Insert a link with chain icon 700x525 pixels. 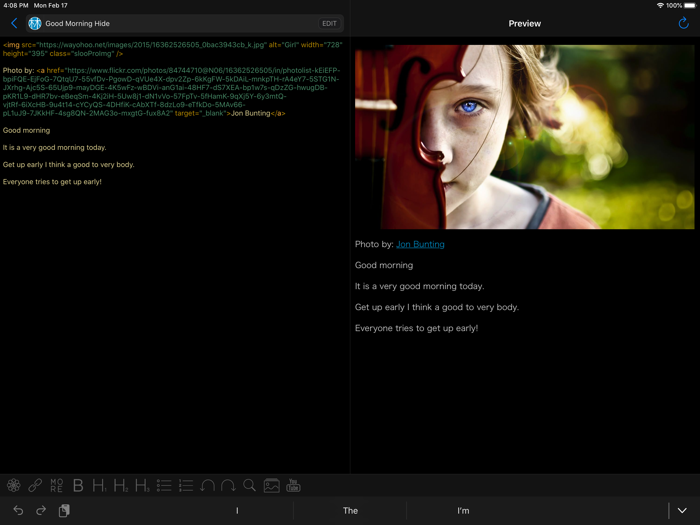tap(35, 485)
